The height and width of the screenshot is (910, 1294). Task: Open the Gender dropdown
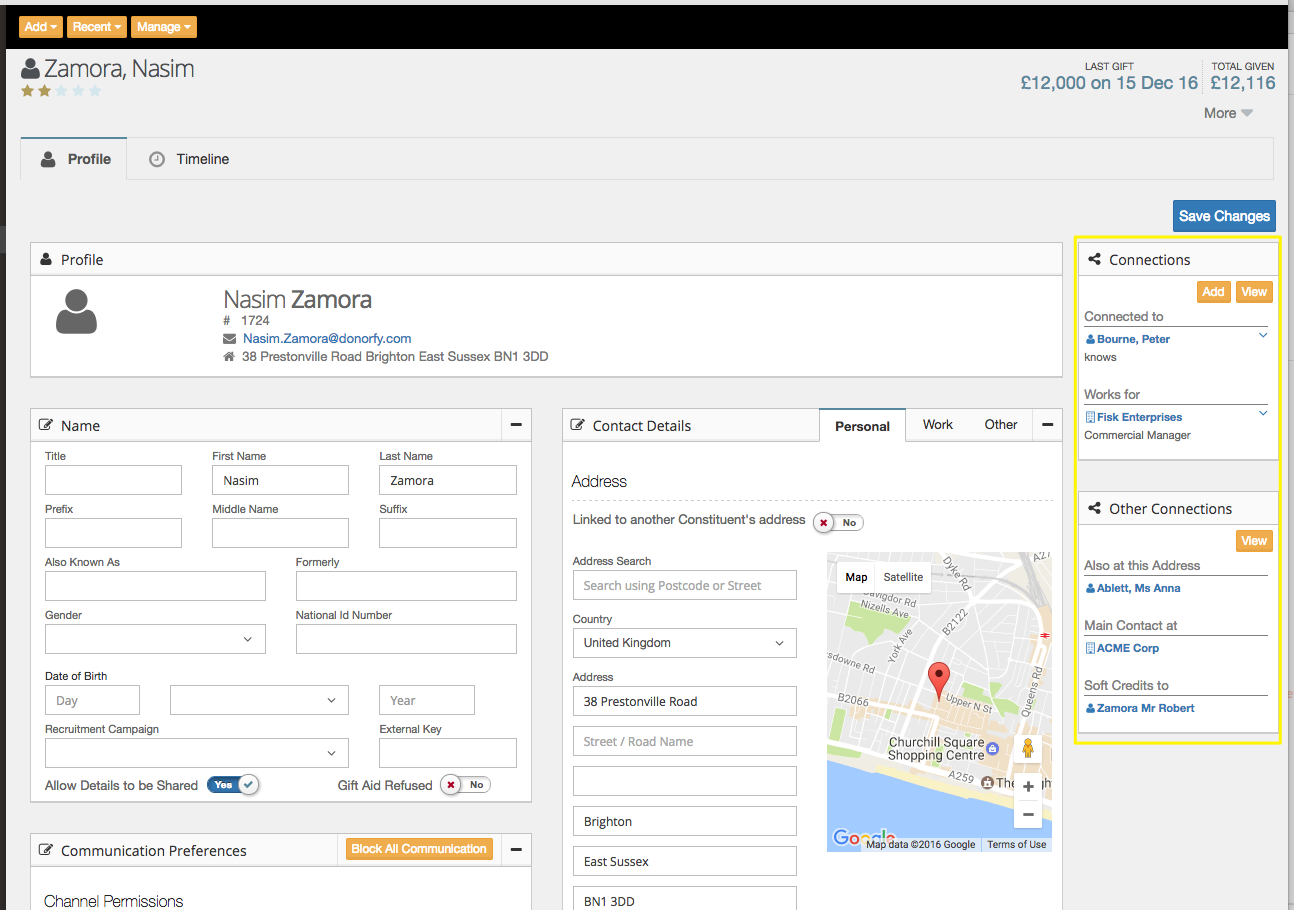coord(155,639)
